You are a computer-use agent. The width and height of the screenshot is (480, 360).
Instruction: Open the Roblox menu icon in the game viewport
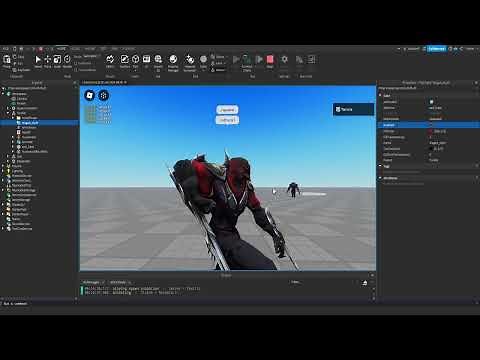[x=90, y=95]
